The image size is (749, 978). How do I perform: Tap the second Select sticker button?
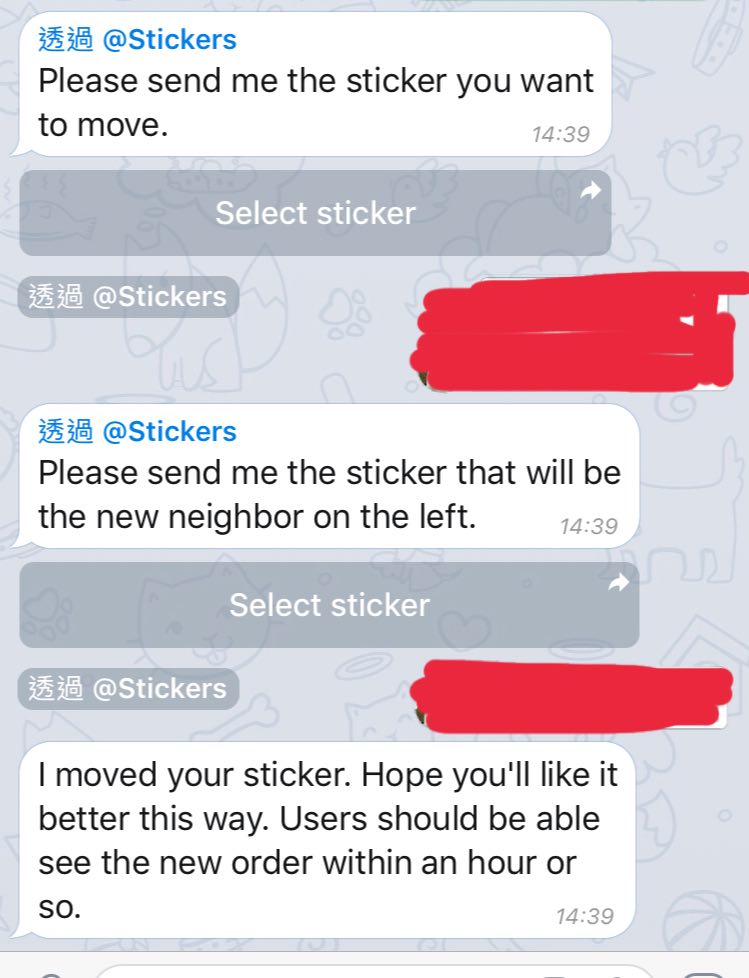pos(329,605)
